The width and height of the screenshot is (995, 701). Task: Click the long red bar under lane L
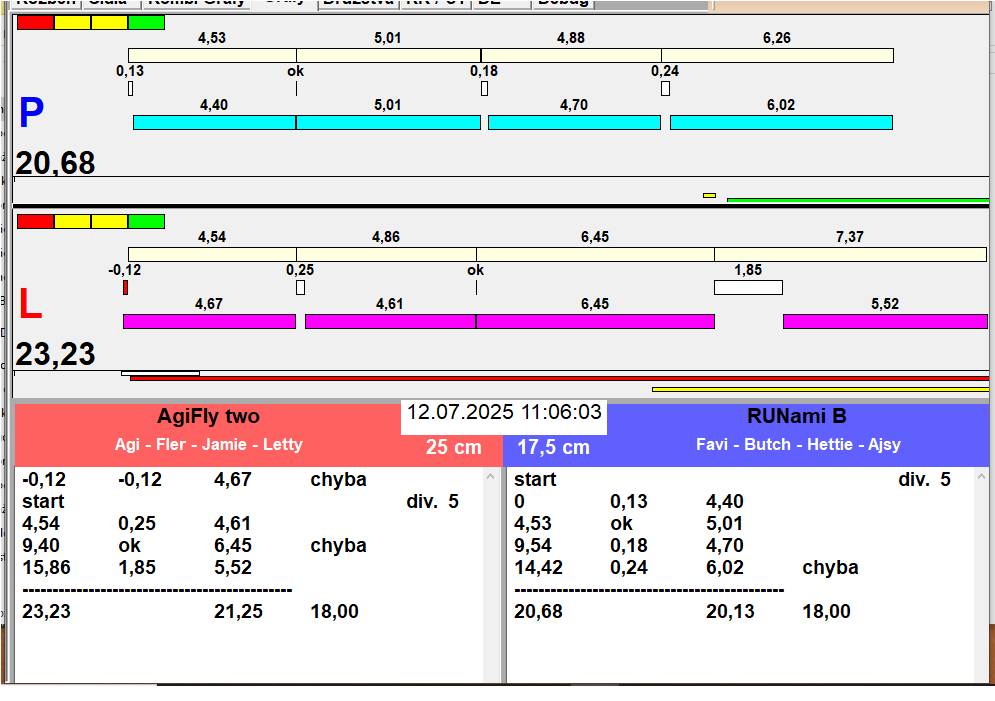(x=559, y=378)
